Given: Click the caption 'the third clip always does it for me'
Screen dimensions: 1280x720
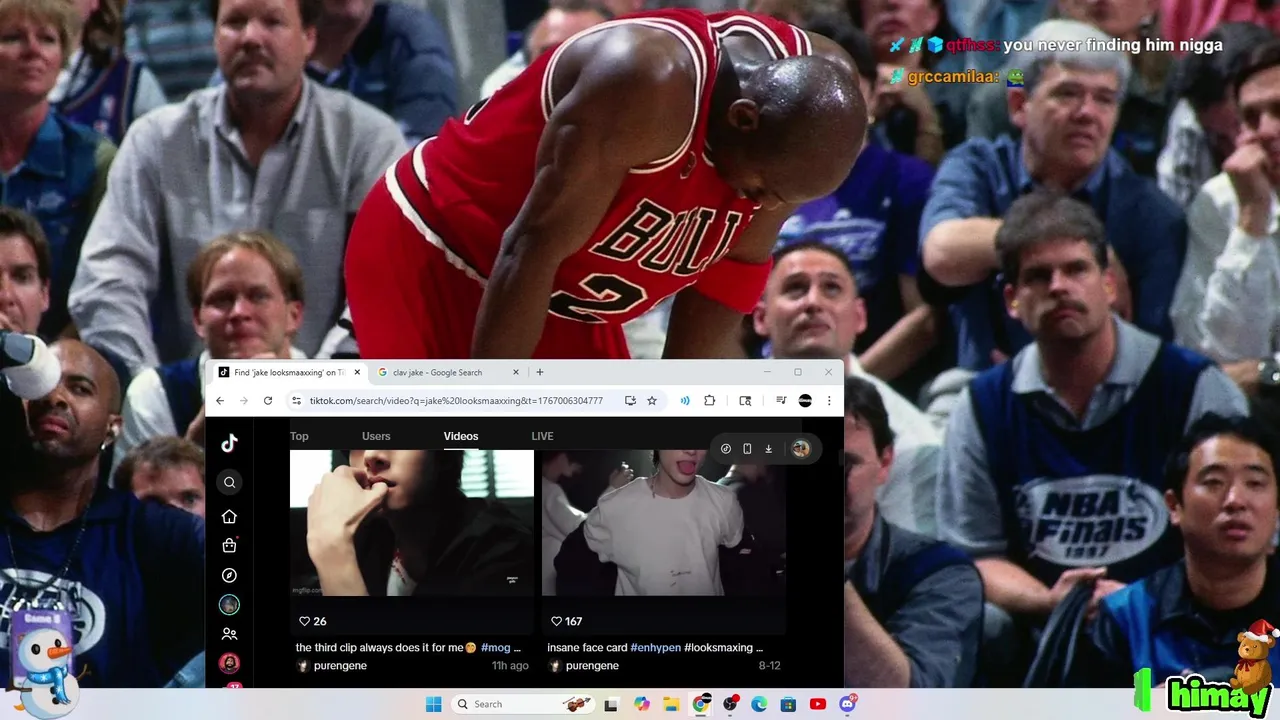Looking at the screenshot, I should 379,647.
